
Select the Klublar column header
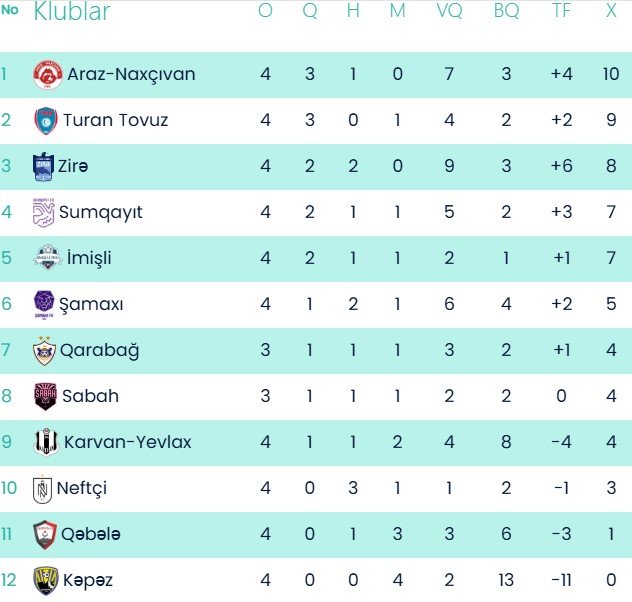[x=72, y=12]
